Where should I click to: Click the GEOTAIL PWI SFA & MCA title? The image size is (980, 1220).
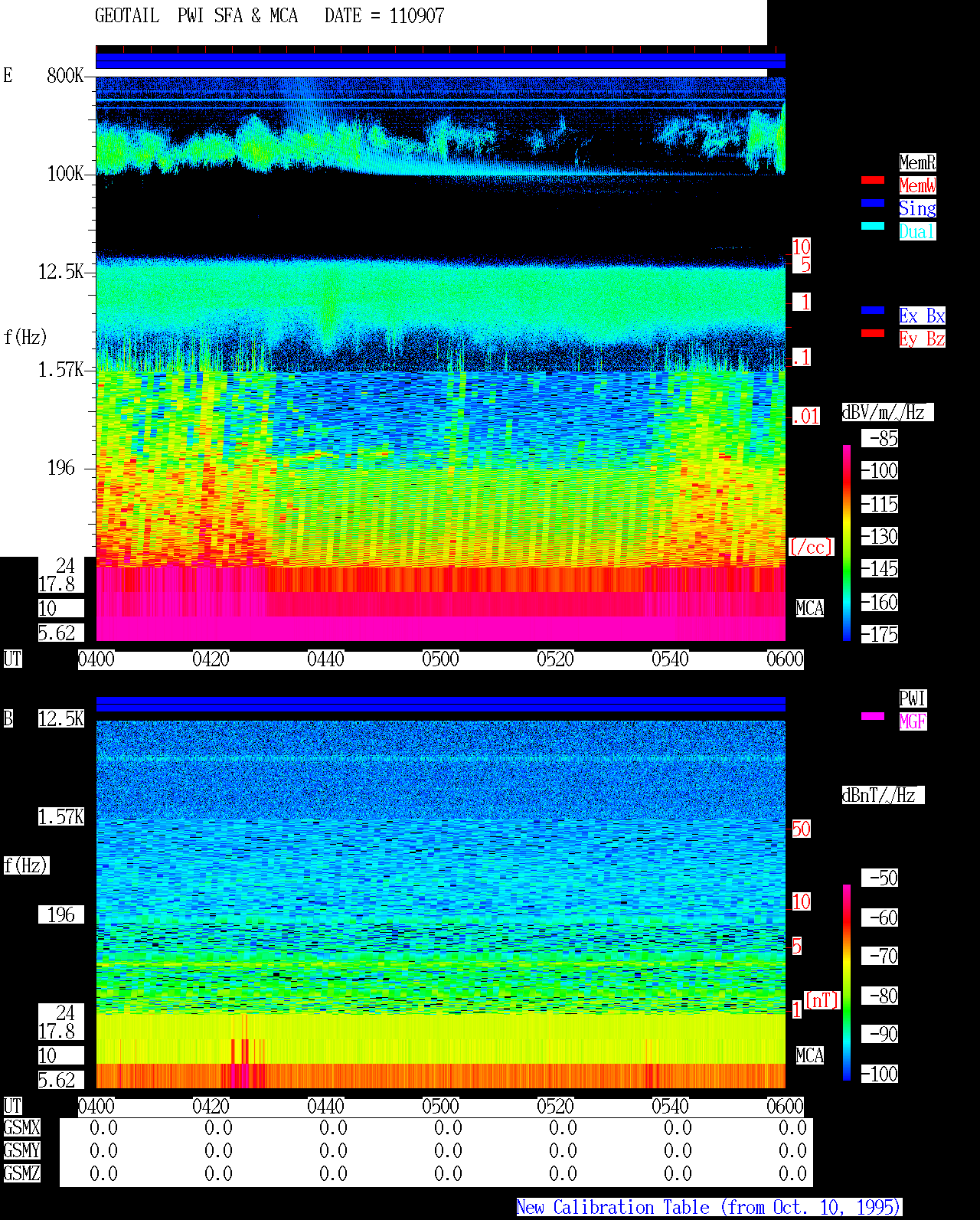coord(196,16)
